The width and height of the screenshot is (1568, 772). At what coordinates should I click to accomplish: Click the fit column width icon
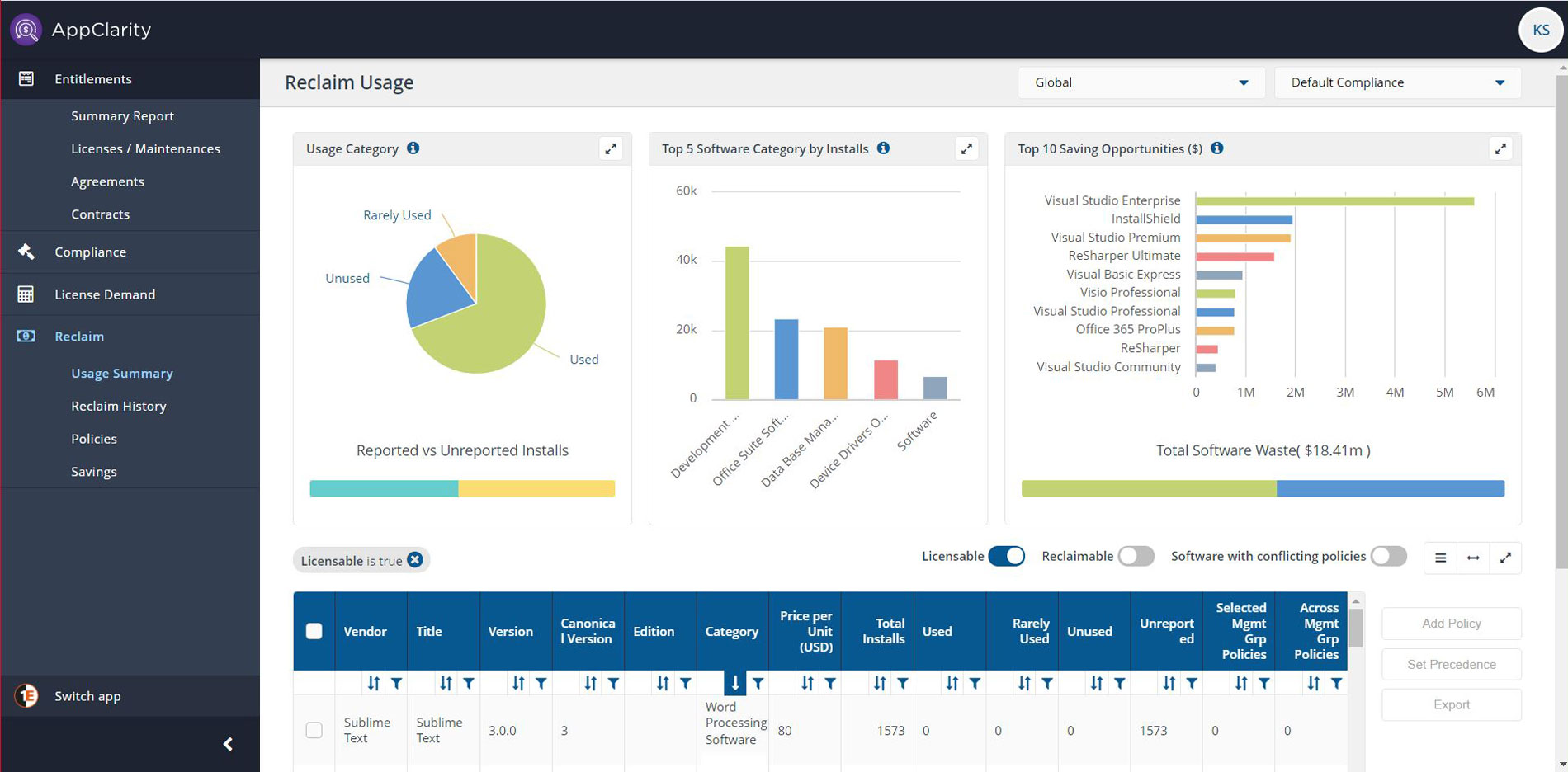point(1473,558)
